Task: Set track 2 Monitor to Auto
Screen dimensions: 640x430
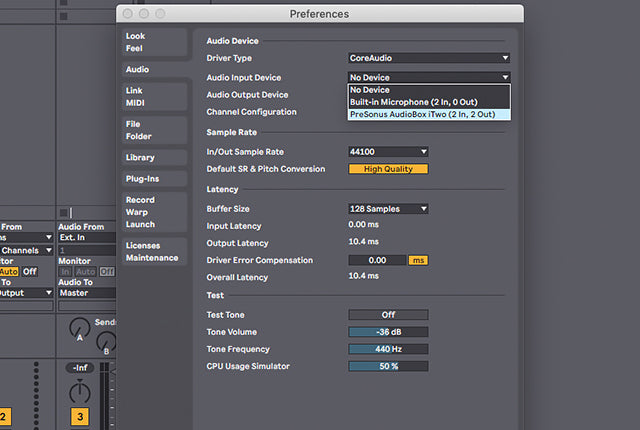Action: click(9, 272)
